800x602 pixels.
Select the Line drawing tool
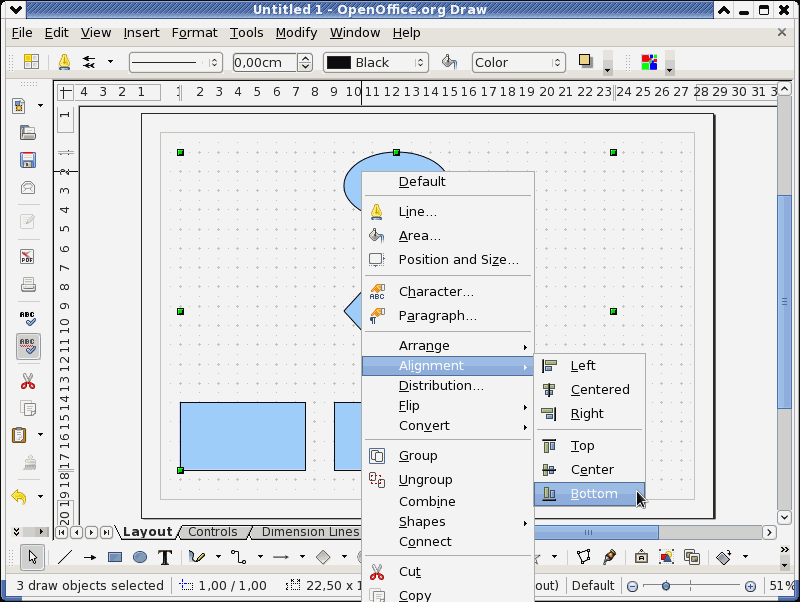[x=65, y=557]
